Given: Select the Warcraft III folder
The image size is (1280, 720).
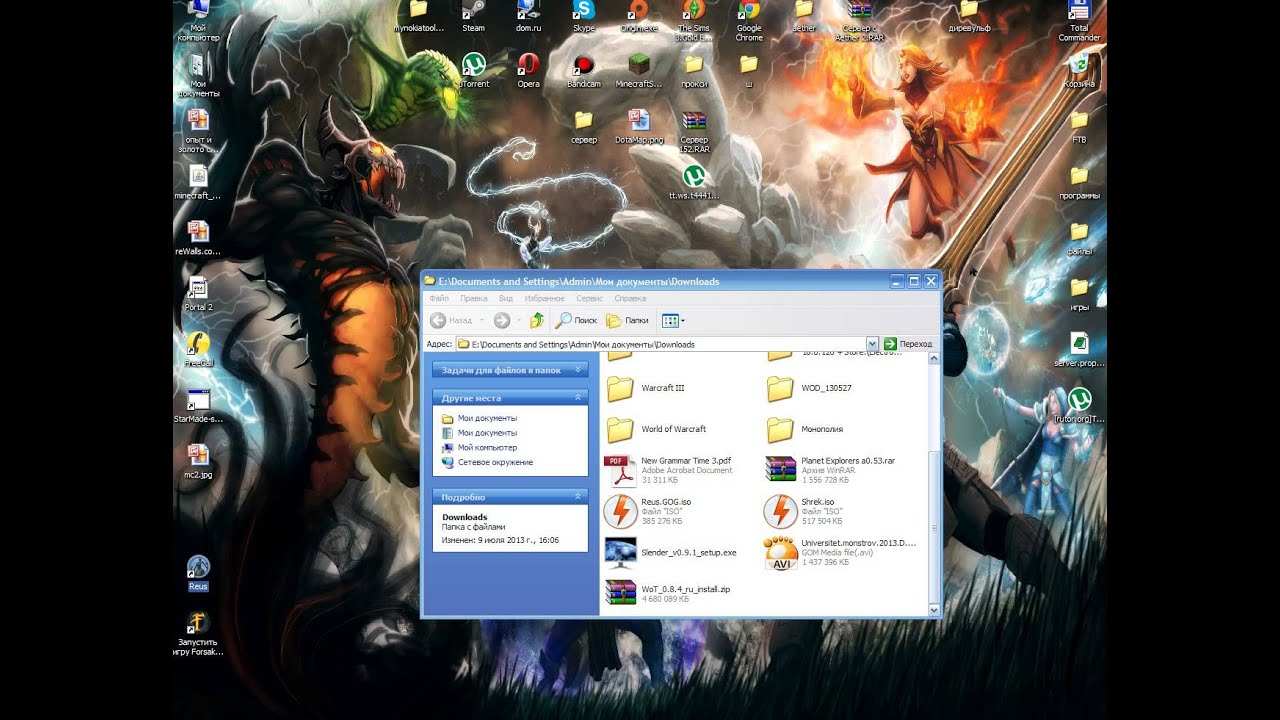Looking at the screenshot, I should (x=645, y=388).
